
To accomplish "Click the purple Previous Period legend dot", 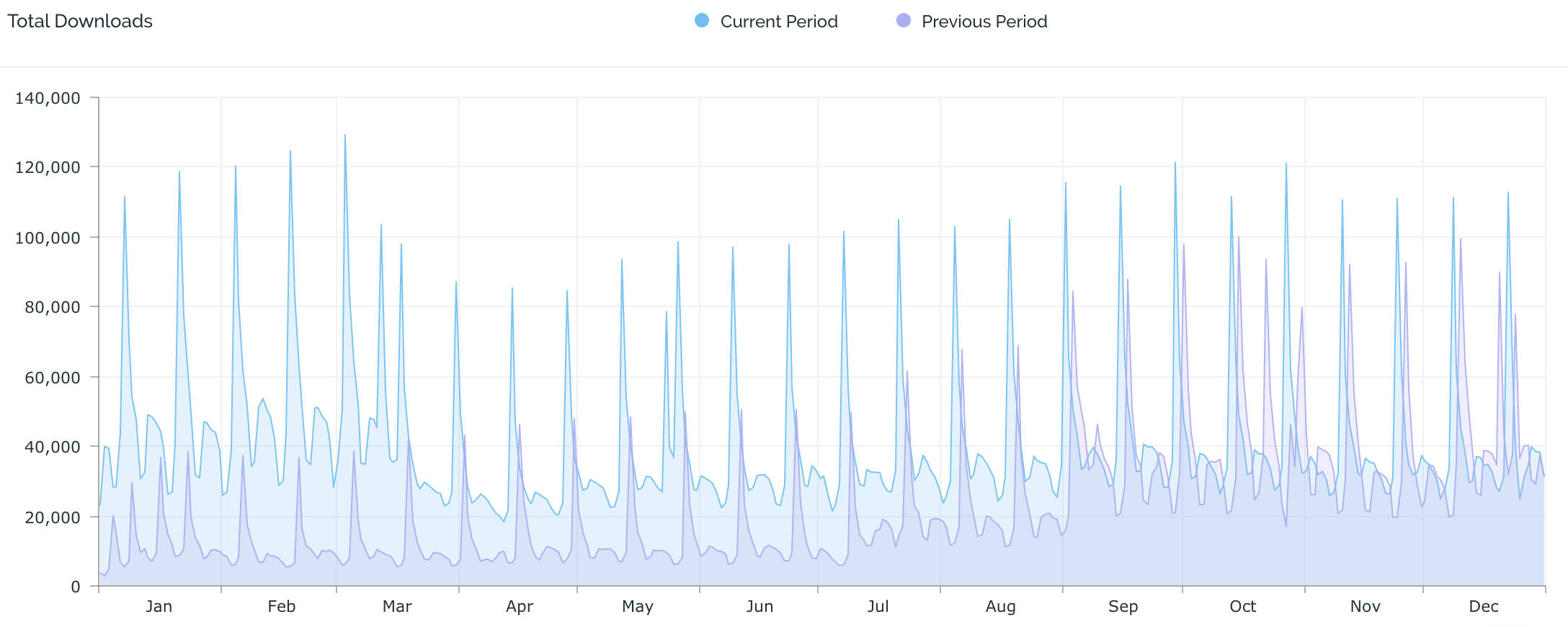I will click(904, 21).
